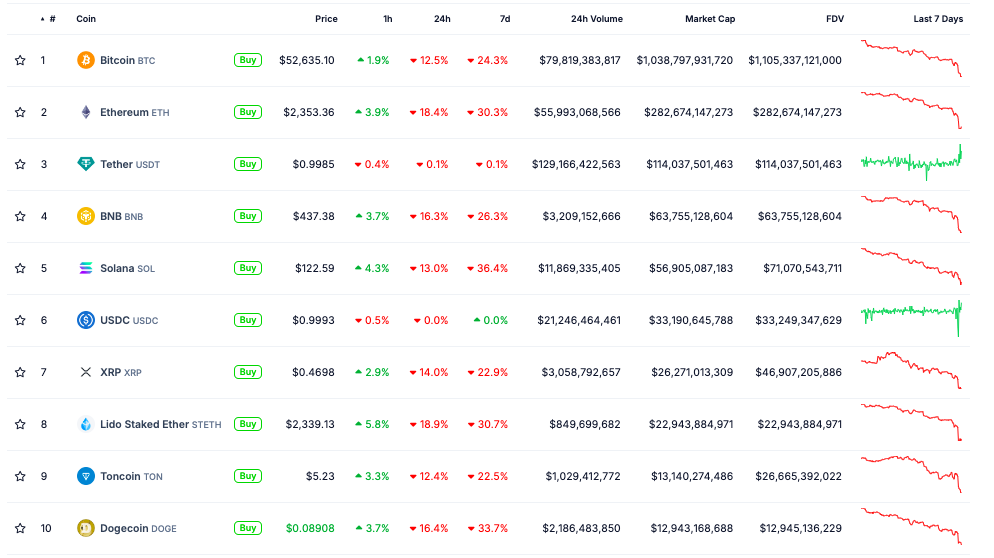Sort by 24h Volume column header

(x=596, y=19)
